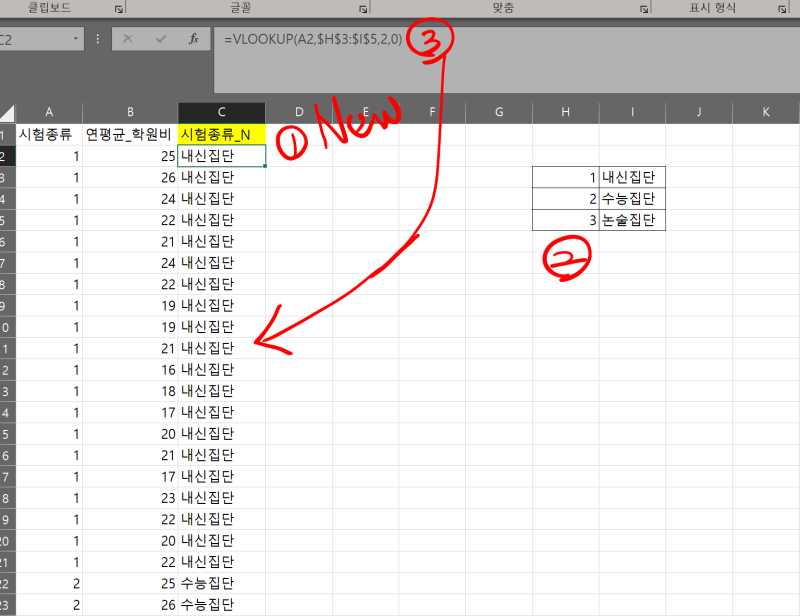Click lookup table key value 2 in column H
Screen dimensions: 800x616
point(565,199)
